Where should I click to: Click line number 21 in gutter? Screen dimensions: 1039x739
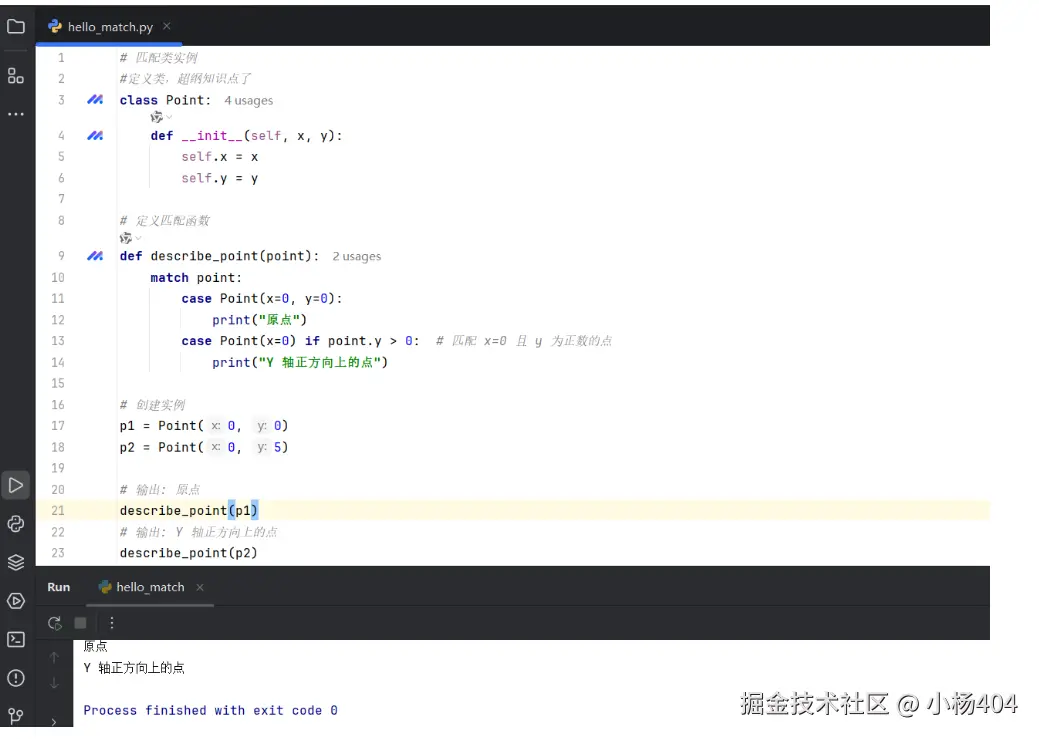pyautogui.click(x=58, y=511)
